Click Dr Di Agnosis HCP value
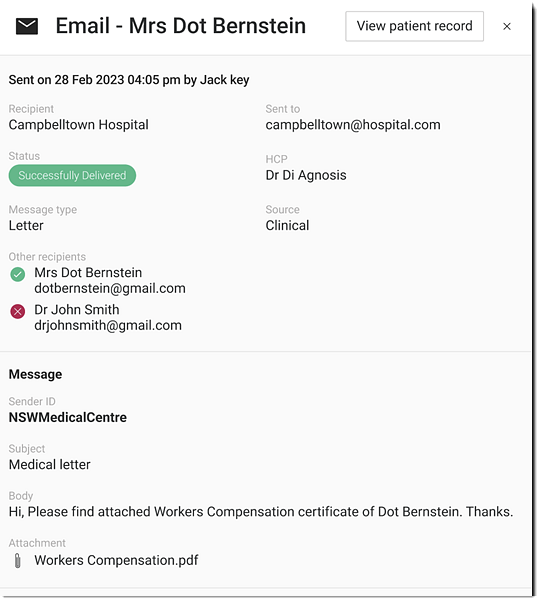This screenshot has height=601, width=546. (x=306, y=175)
